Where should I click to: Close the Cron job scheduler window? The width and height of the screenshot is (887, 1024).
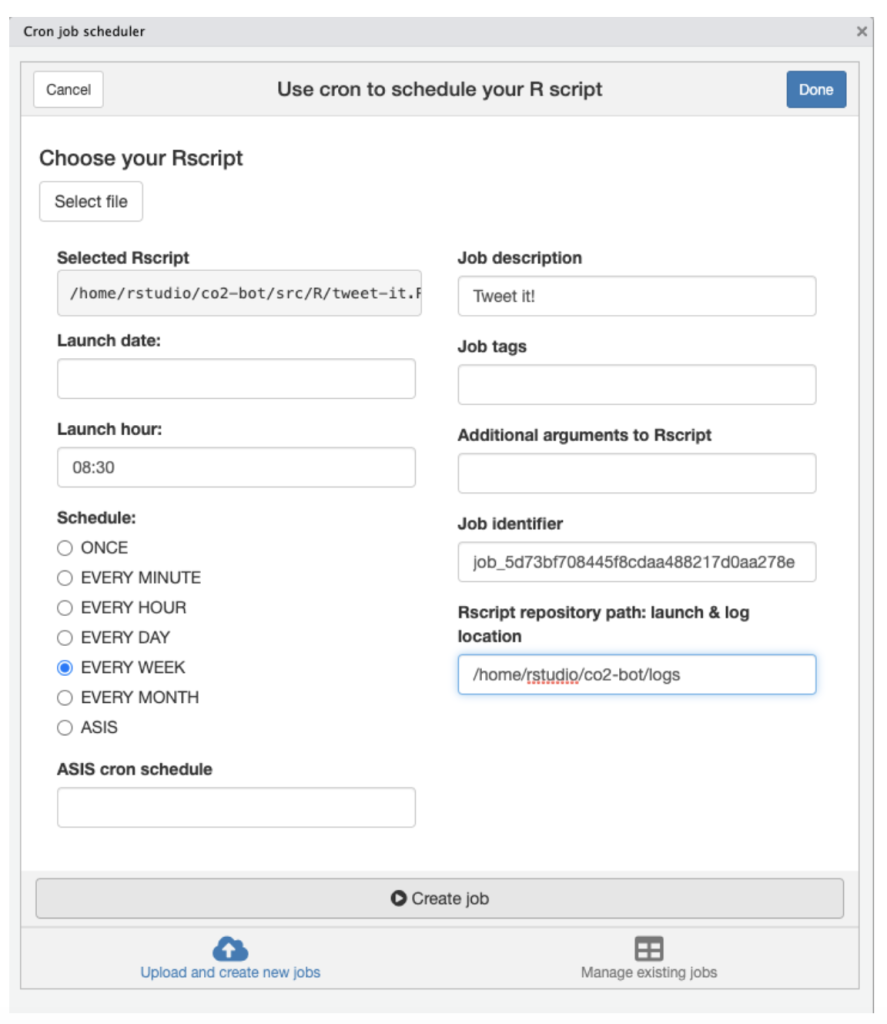[x=862, y=31]
